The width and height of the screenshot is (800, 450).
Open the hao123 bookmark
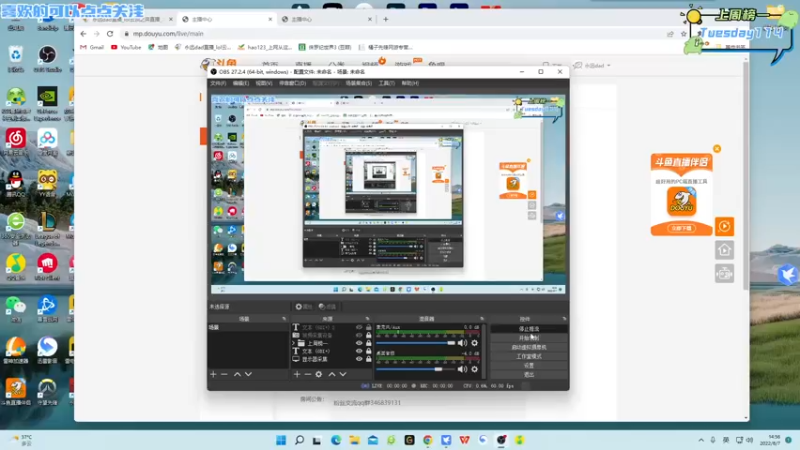(265, 47)
